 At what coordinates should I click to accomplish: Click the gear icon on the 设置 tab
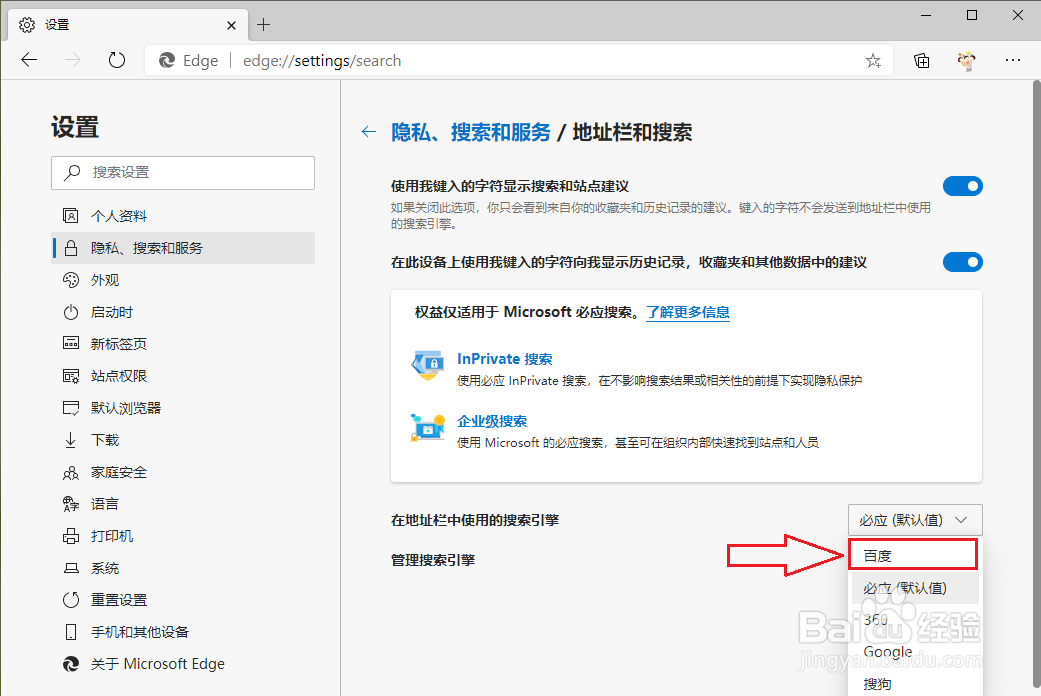27,25
